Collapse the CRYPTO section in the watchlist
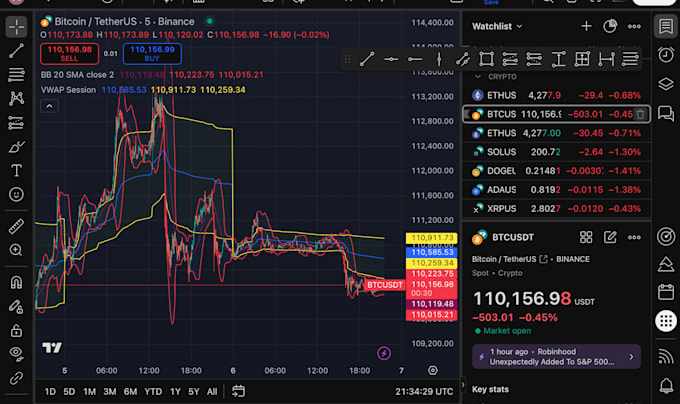 tap(477, 77)
